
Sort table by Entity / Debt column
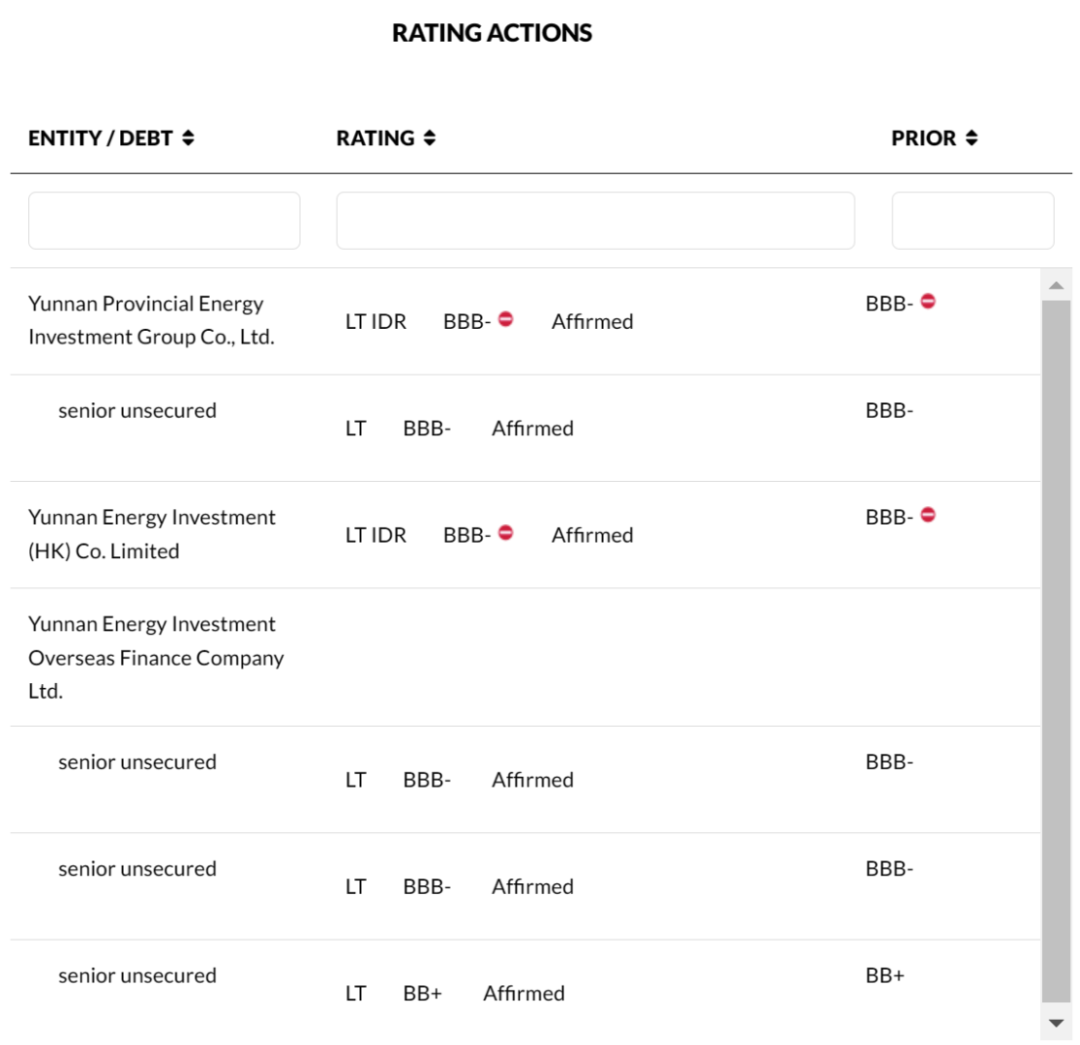188,139
